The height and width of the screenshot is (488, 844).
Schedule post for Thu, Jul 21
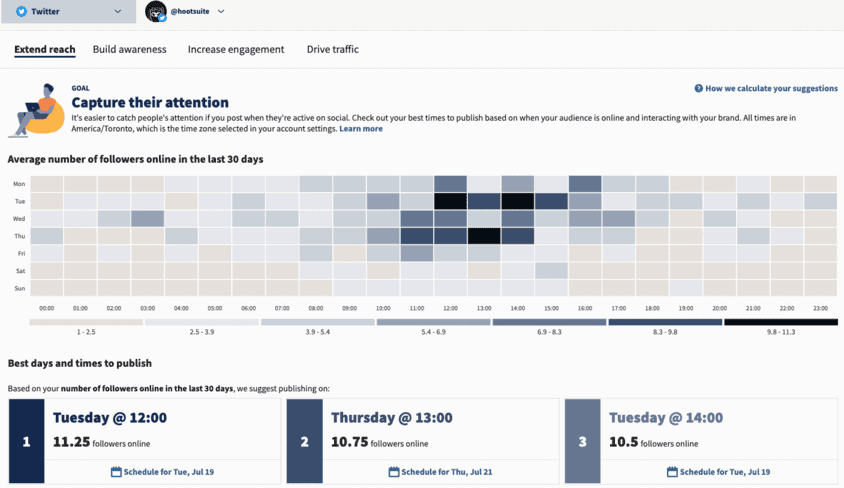[x=441, y=471]
